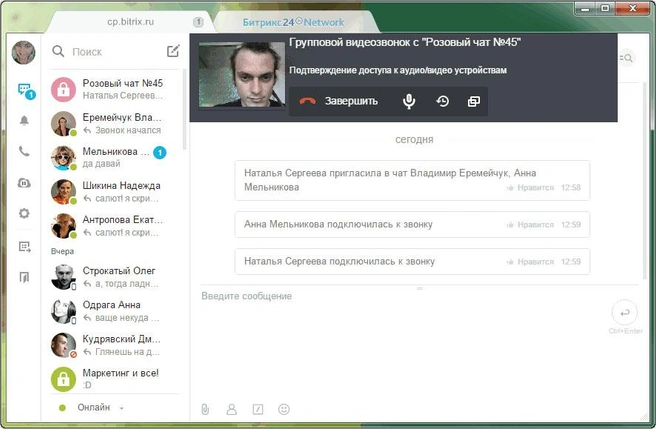
Task: Mute the microphone in call panel
Action: pyautogui.click(x=409, y=101)
